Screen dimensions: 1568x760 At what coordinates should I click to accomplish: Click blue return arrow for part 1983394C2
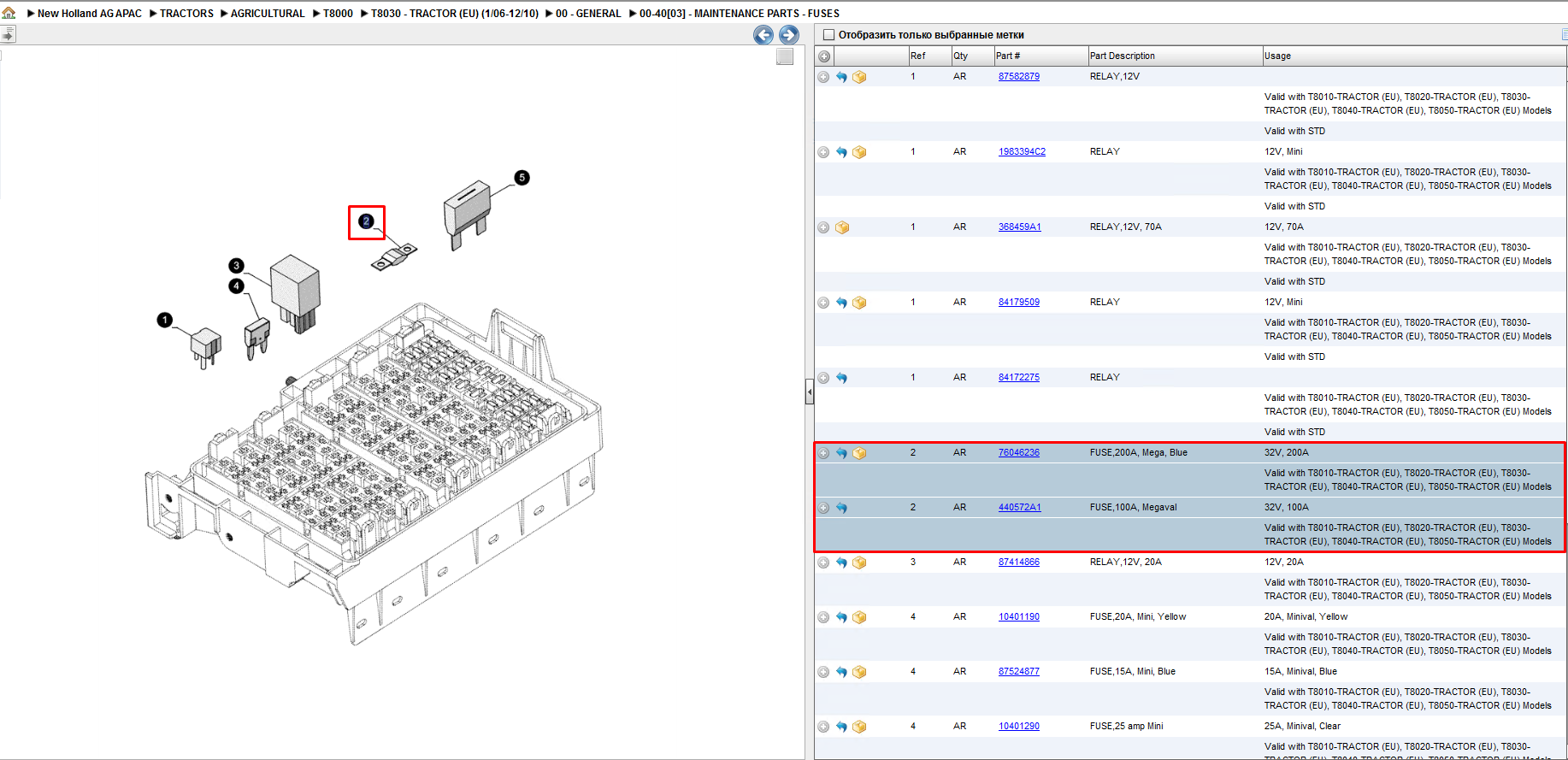tap(841, 152)
